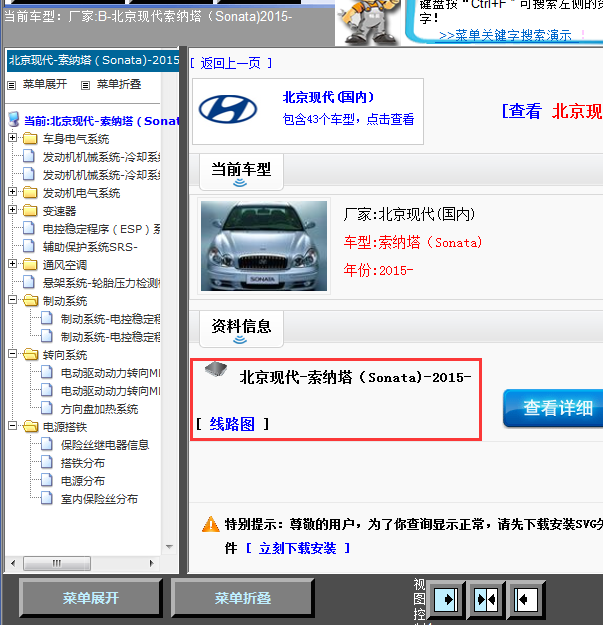Click document icon next to 辅助保护系统SRS-
The height and width of the screenshot is (625, 603).
point(29,246)
